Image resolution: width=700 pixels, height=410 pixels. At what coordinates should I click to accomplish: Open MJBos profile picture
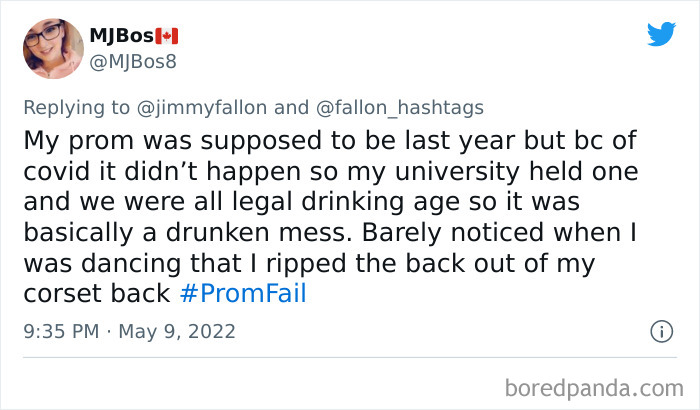tap(52, 50)
